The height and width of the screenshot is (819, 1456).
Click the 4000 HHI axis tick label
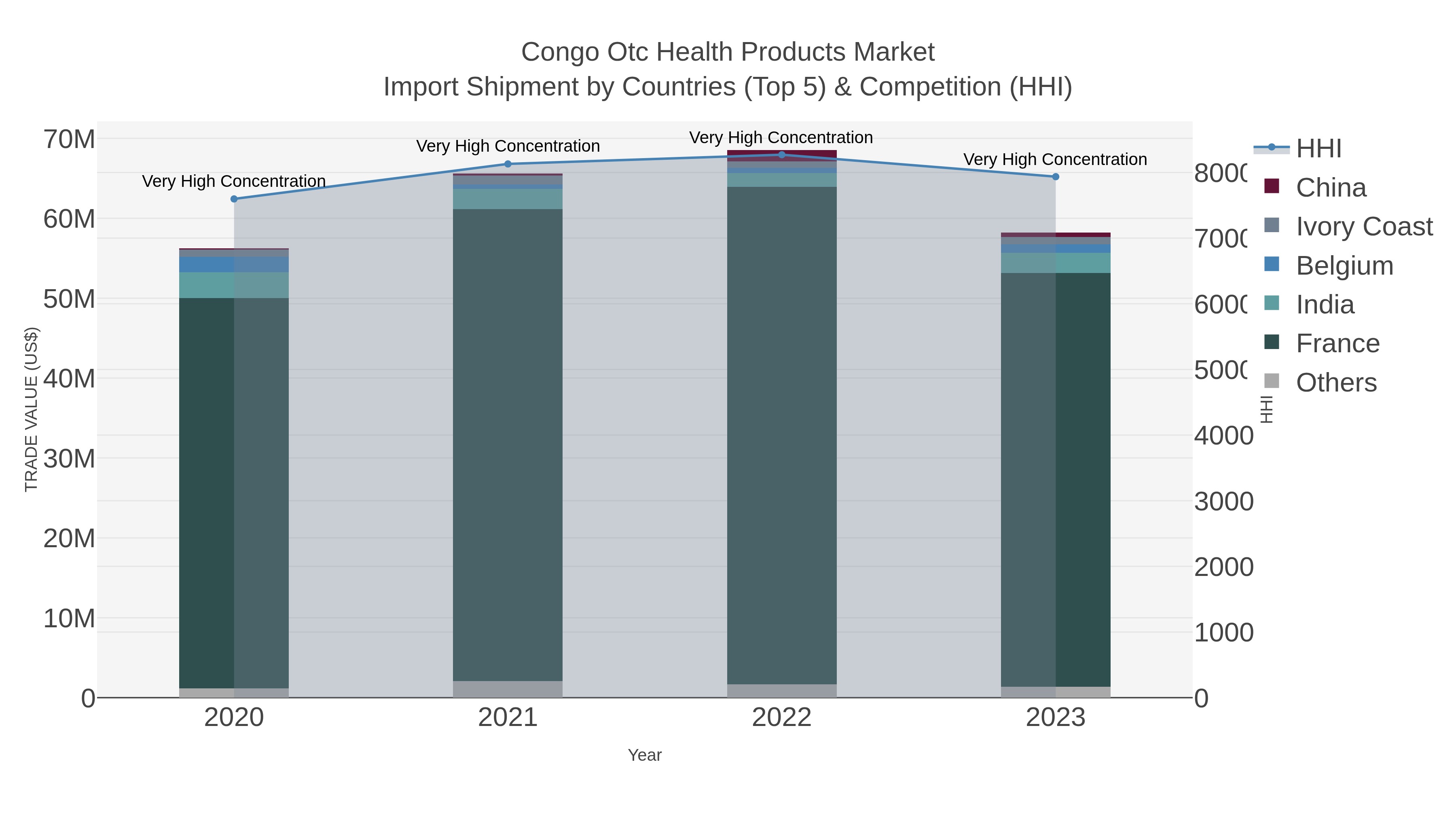click(x=1224, y=436)
